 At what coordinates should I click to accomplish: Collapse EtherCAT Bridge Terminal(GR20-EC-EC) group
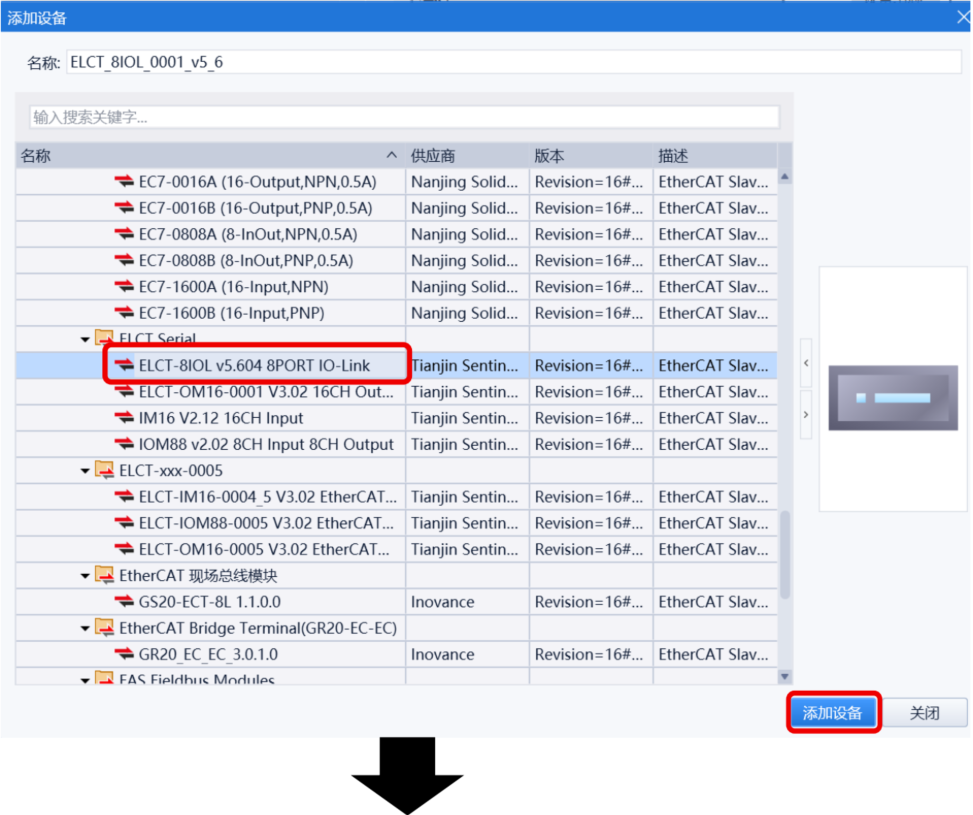86,629
